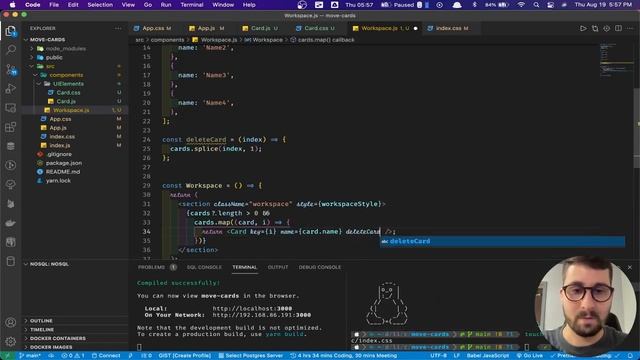Open the Manage settings gear
The width and height of the screenshot is (640, 360).
coord(11,341)
